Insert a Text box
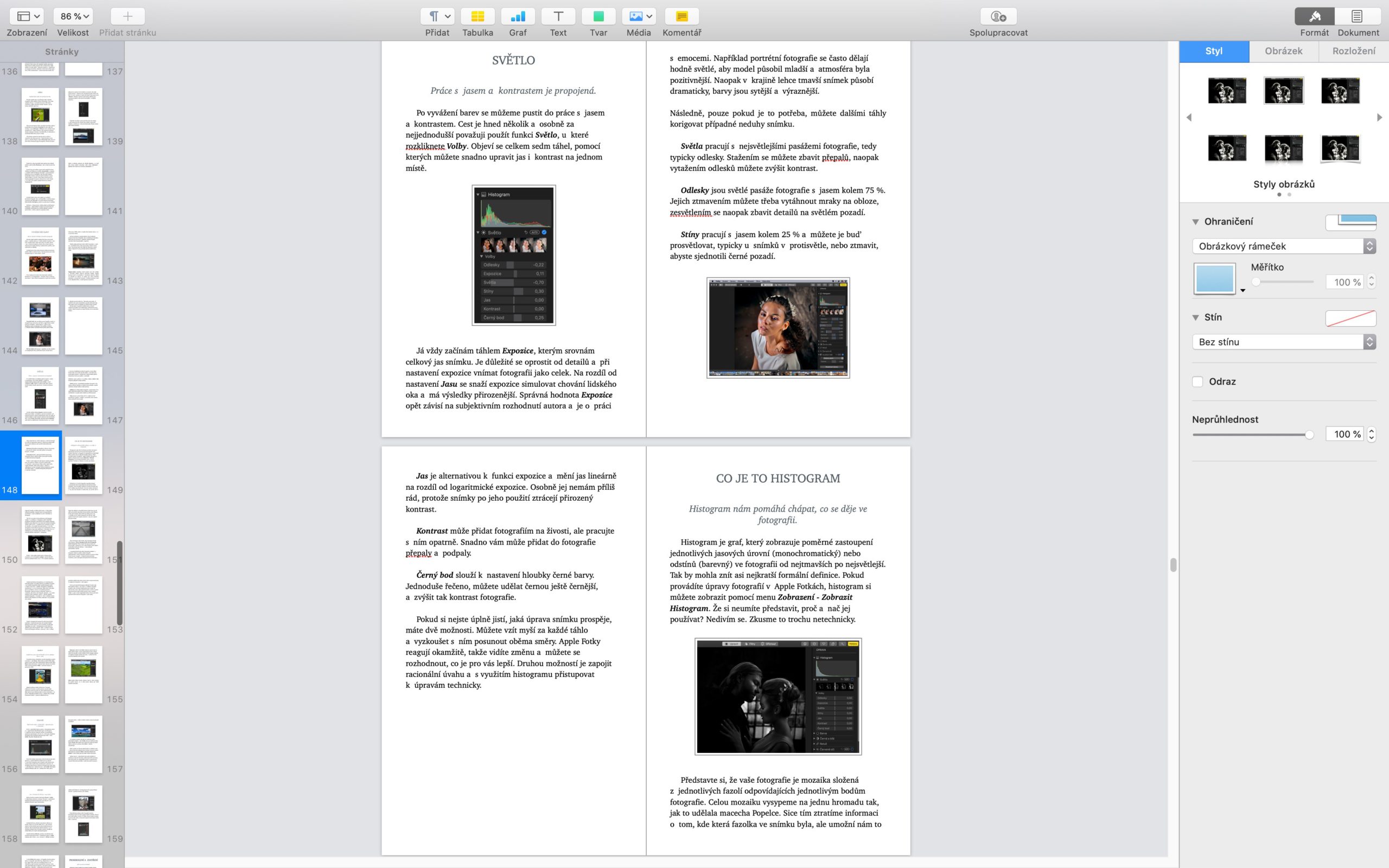1389x868 pixels. click(x=558, y=17)
